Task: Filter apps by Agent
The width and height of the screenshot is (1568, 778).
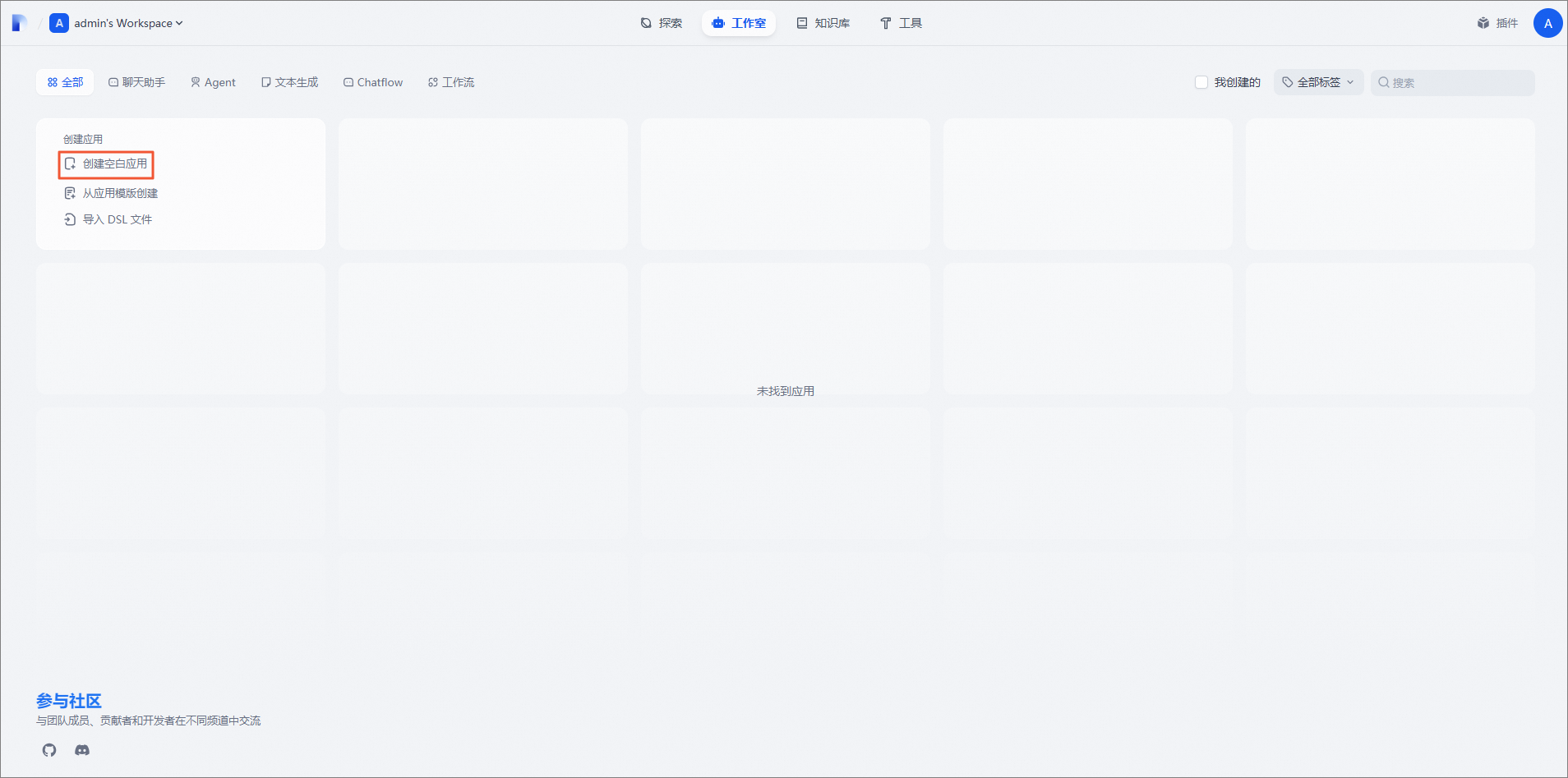Action: coord(213,82)
